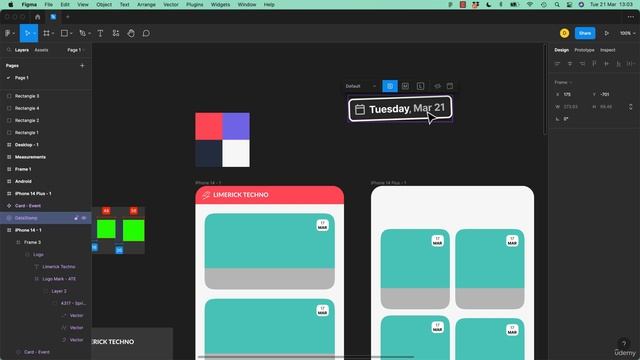Click the calendar icon in variant toolbar

tap(450, 86)
